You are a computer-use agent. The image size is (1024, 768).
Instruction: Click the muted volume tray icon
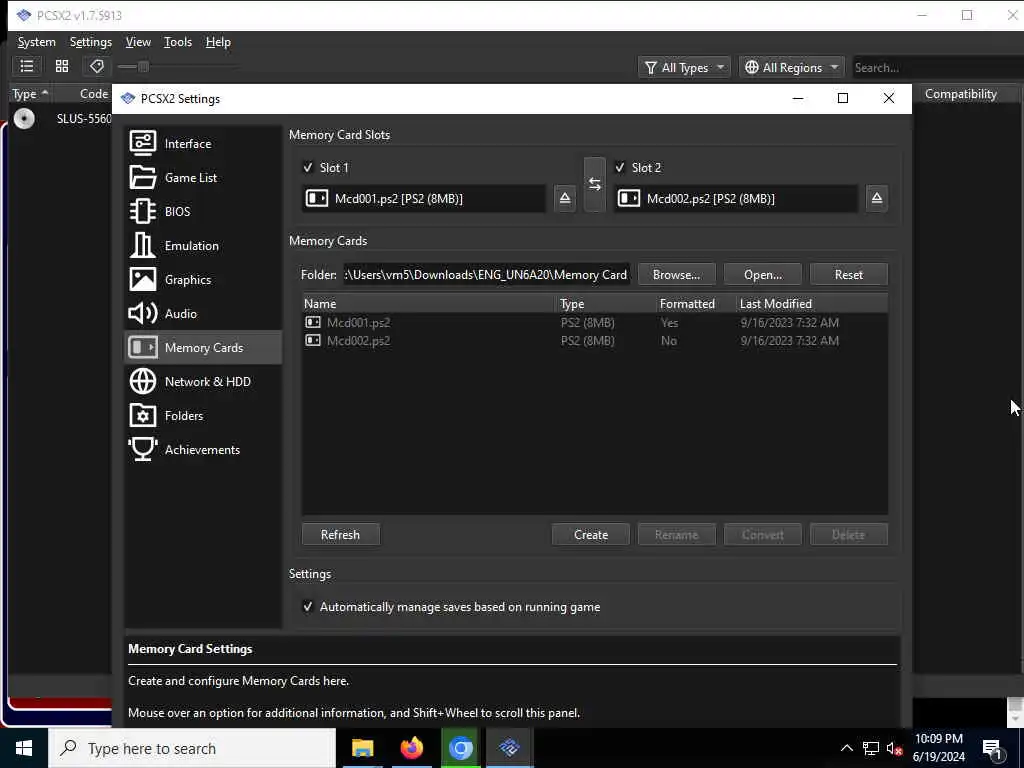click(x=893, y=748)
